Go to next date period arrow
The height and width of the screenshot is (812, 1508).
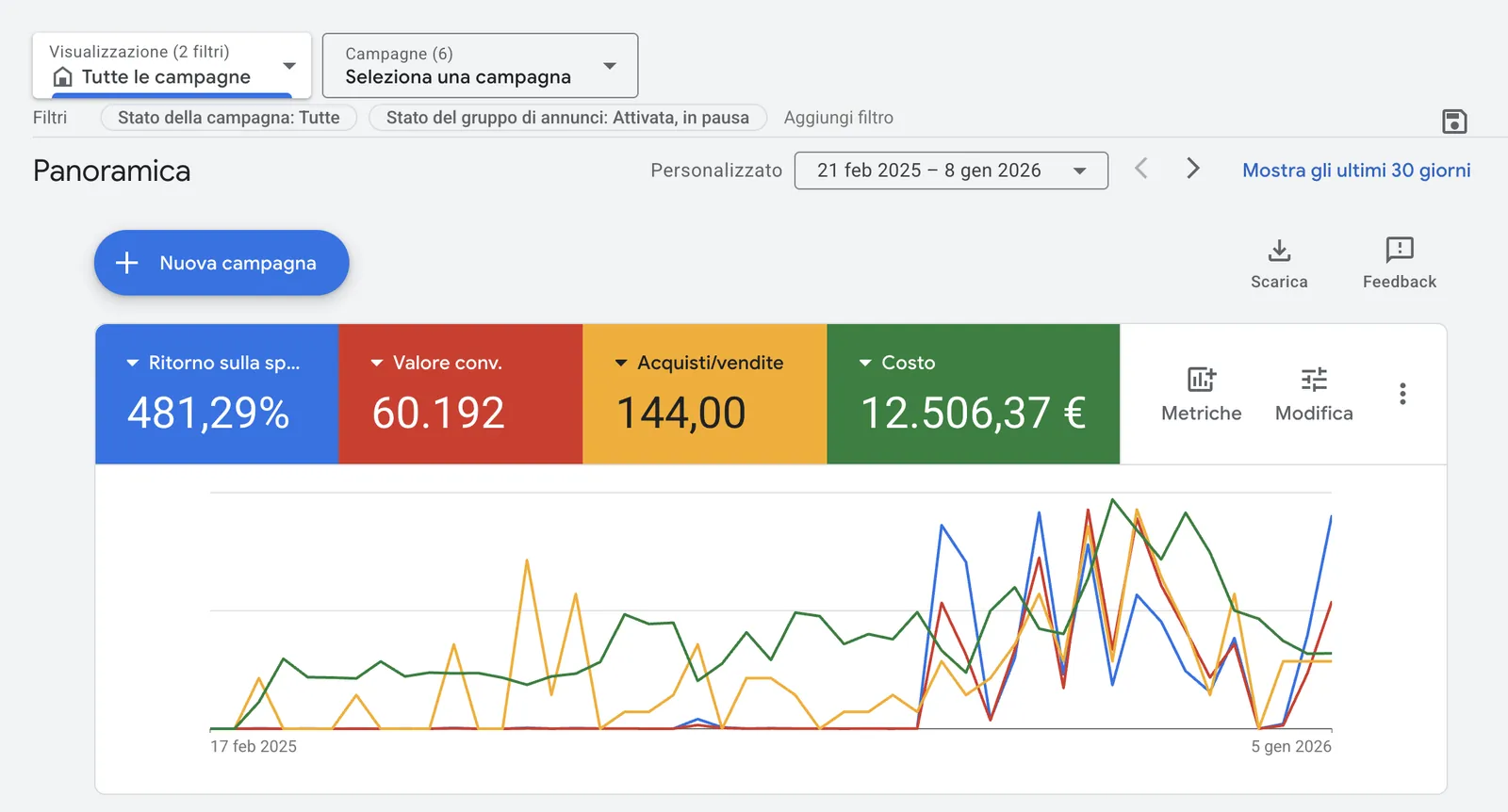click(1193, 169)
